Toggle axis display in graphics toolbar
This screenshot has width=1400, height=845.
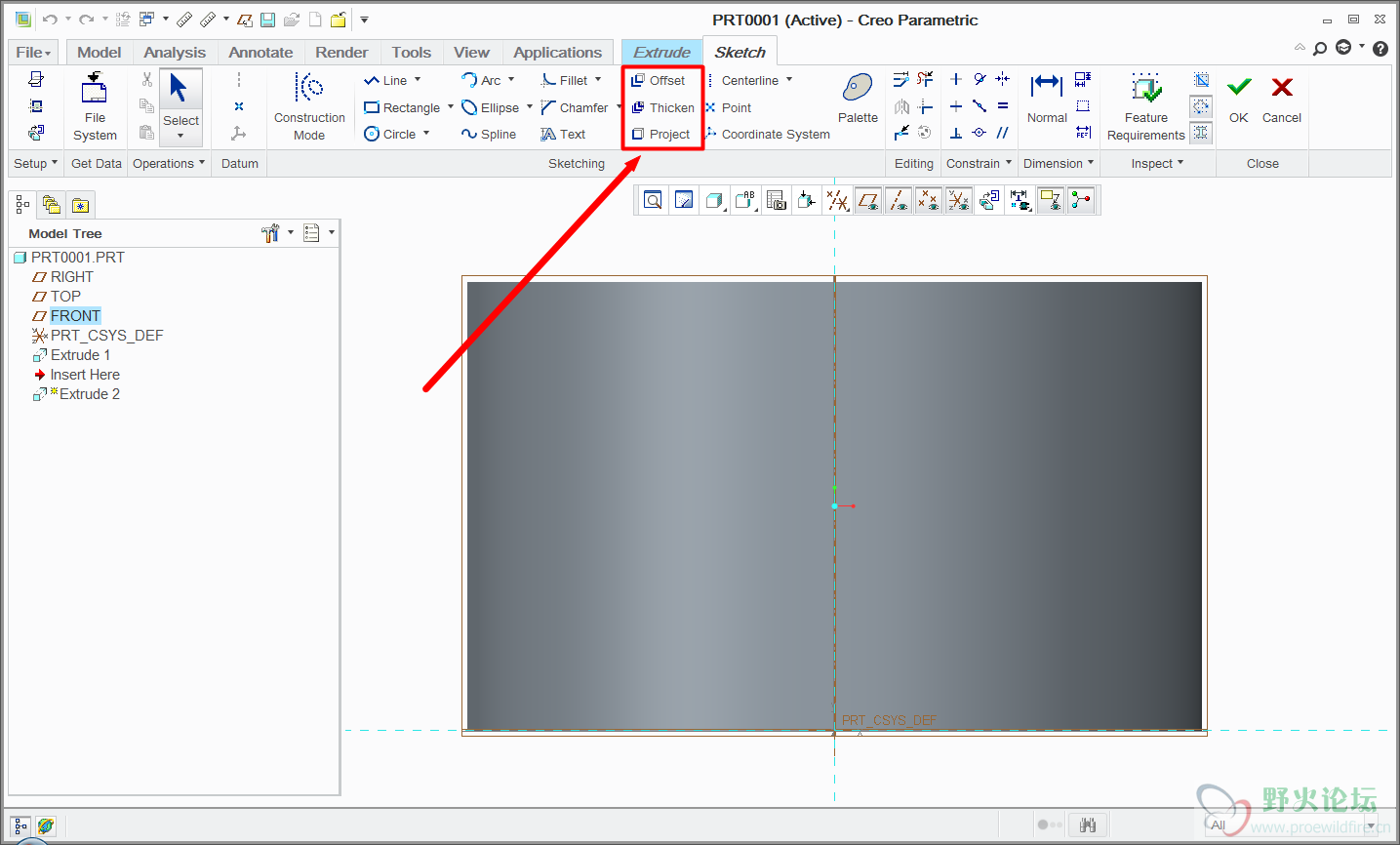pos(898,201)
